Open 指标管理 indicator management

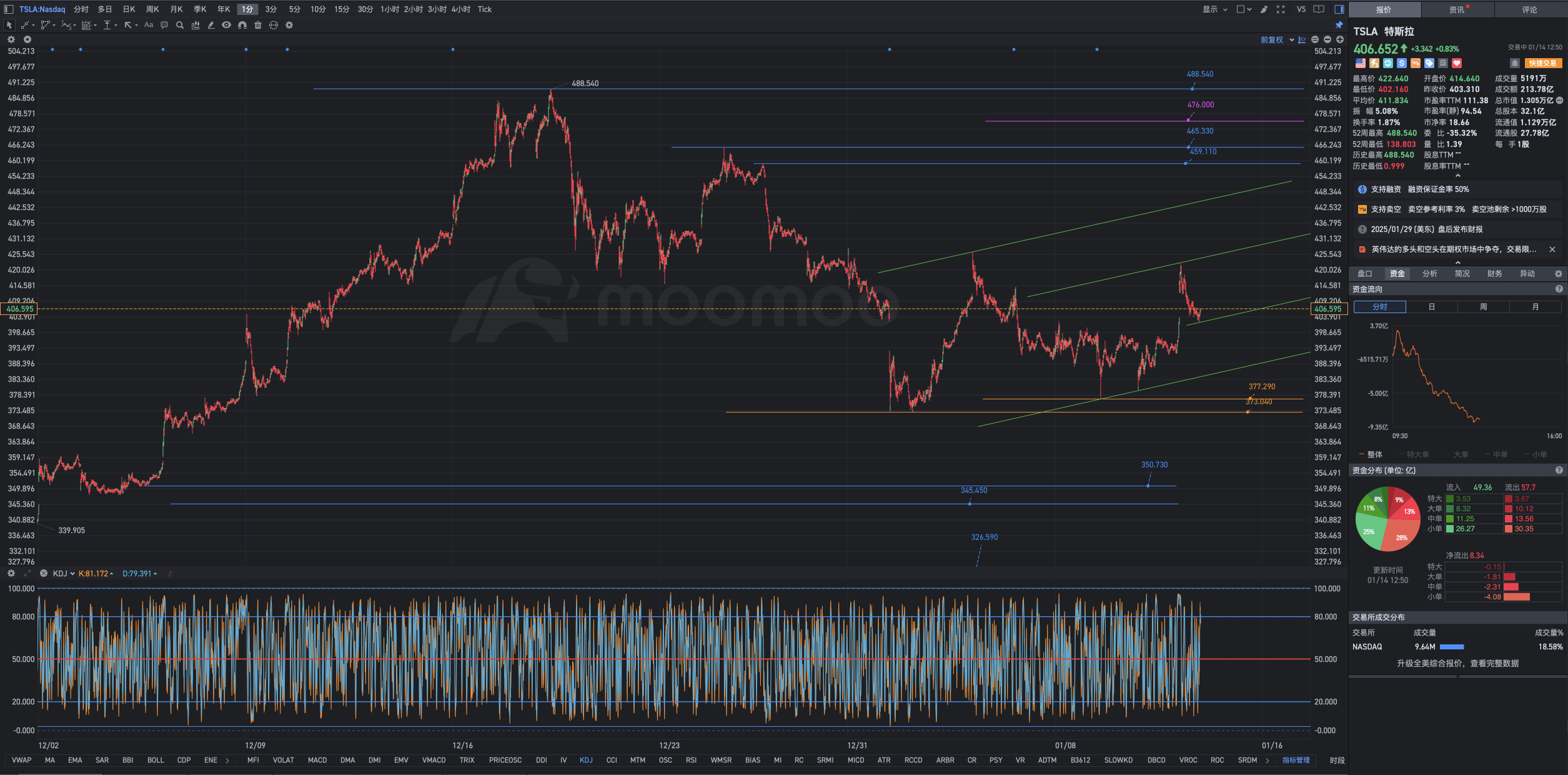pos(1296,761)
